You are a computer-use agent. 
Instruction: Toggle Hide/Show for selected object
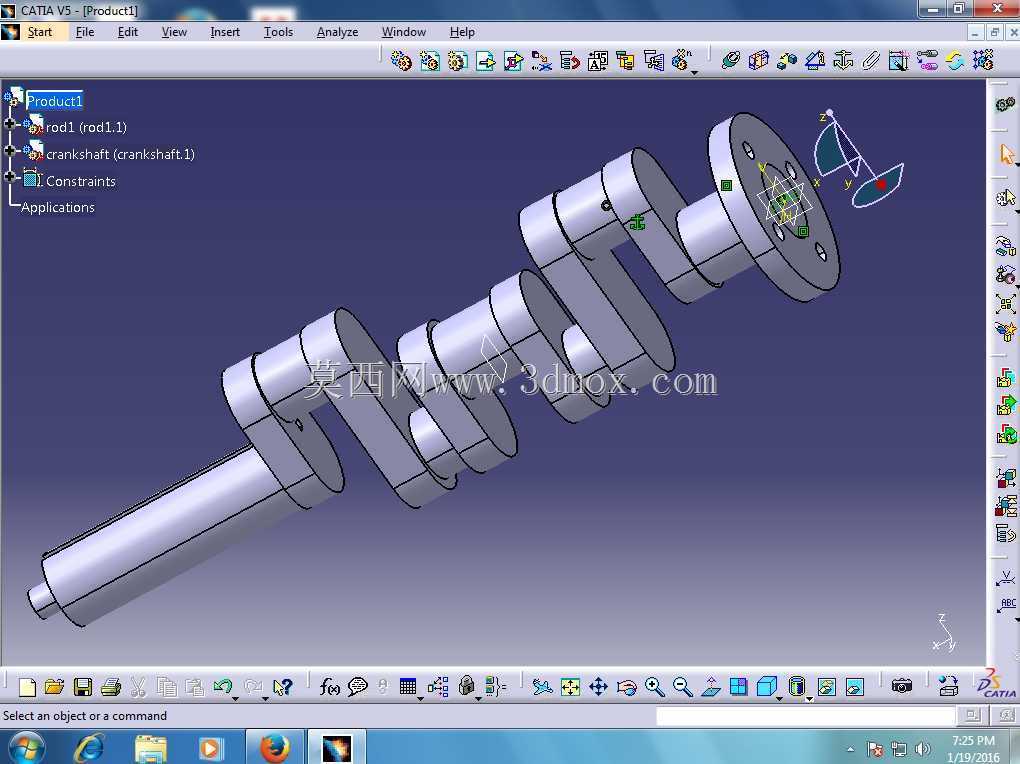827,687
